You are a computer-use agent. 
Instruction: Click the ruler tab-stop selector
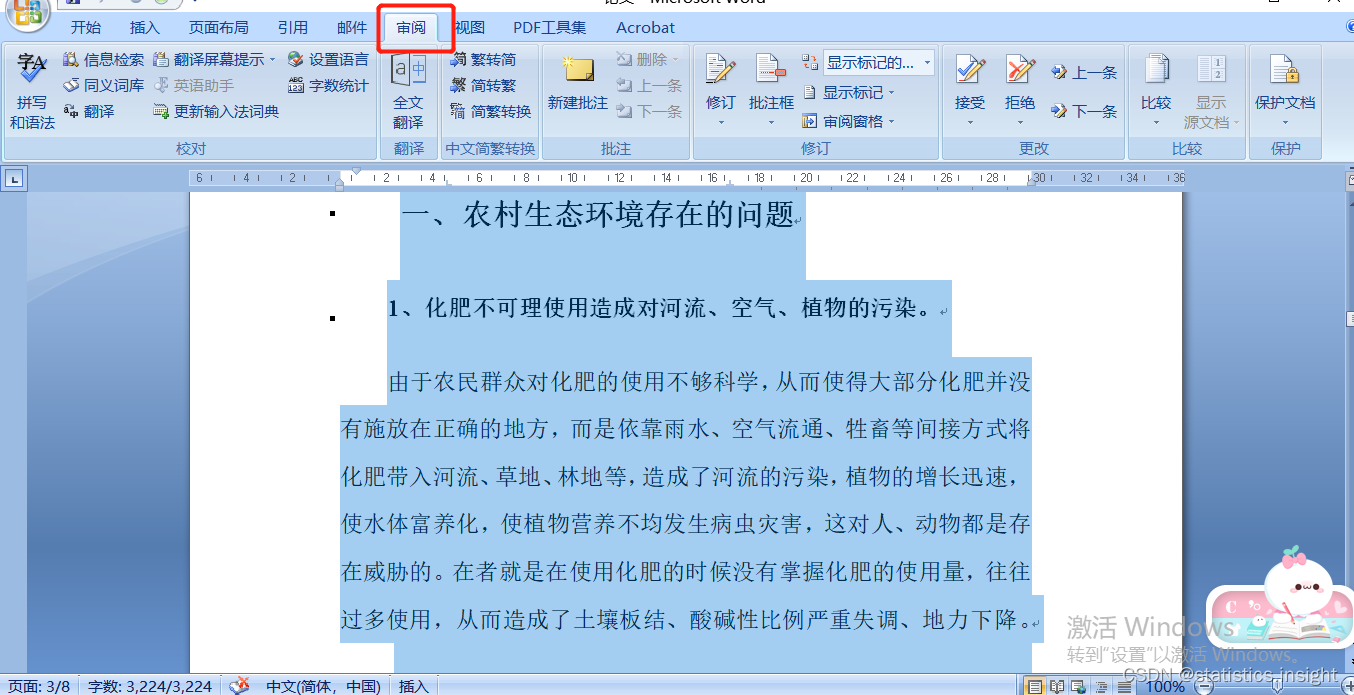coord(14,180)
